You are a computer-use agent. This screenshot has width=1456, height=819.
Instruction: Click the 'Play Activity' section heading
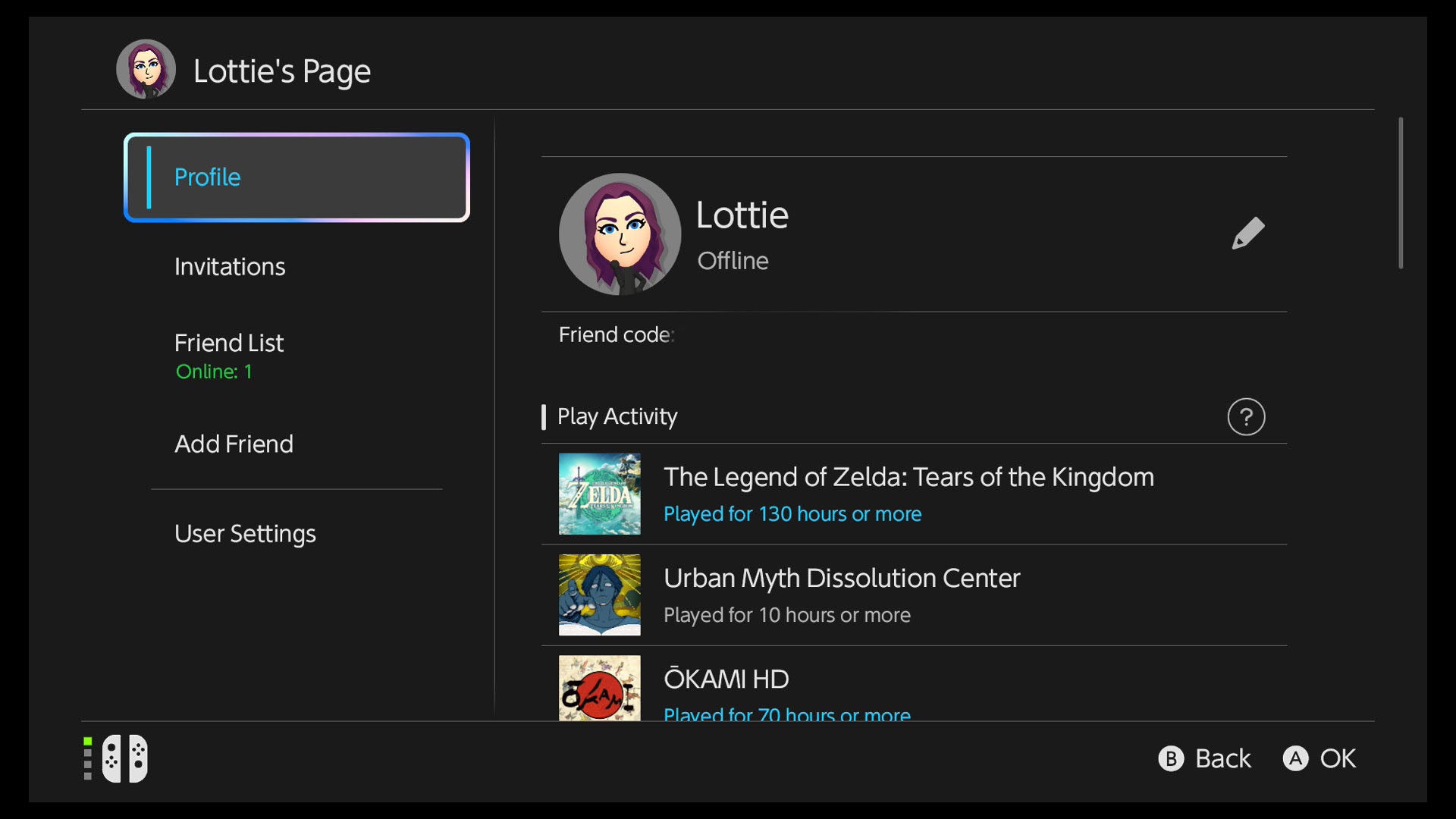coord(617,416)
